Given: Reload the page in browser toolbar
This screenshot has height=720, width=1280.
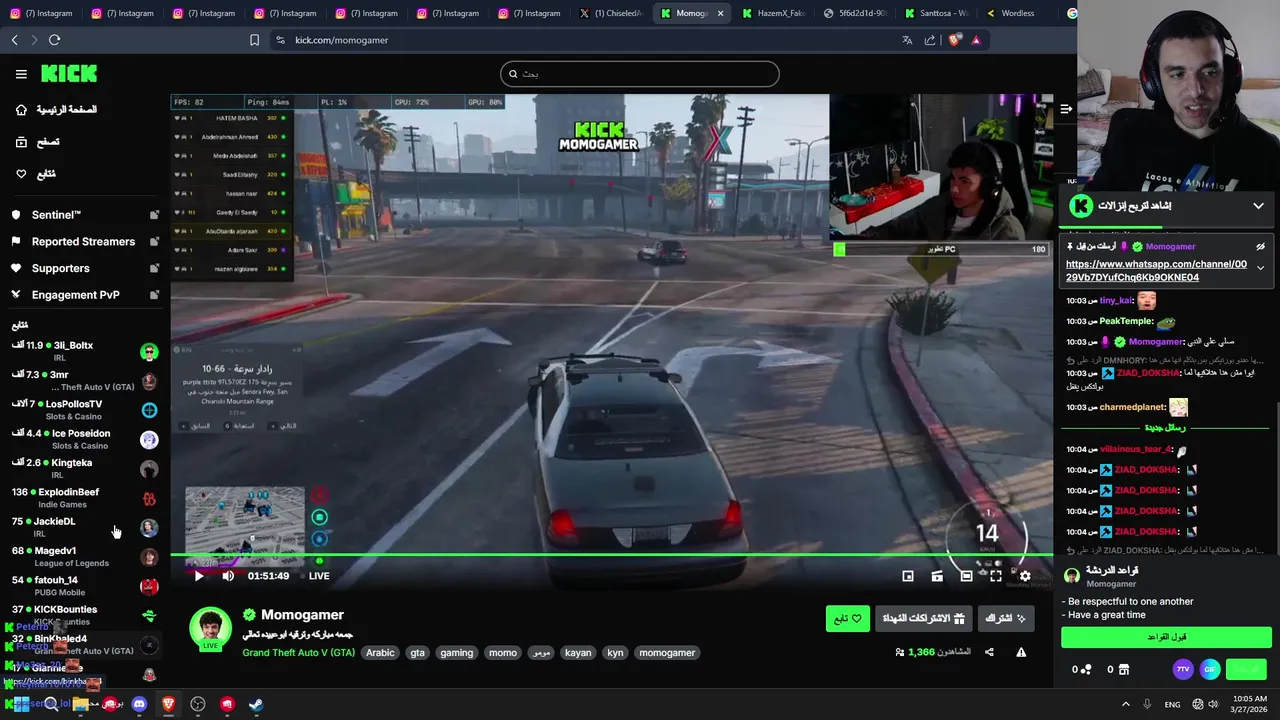Looking at the screenshot, I should (54, 40).
